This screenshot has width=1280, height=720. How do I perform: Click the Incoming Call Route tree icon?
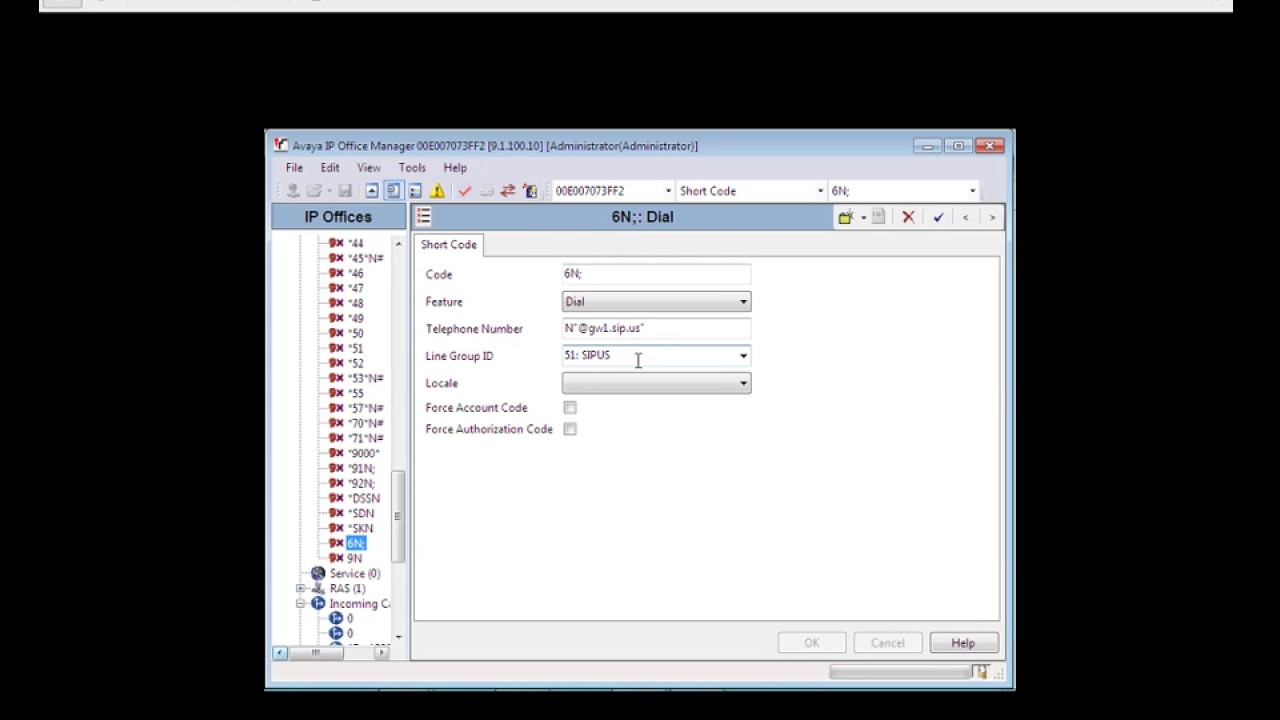[x=318, y=603]
